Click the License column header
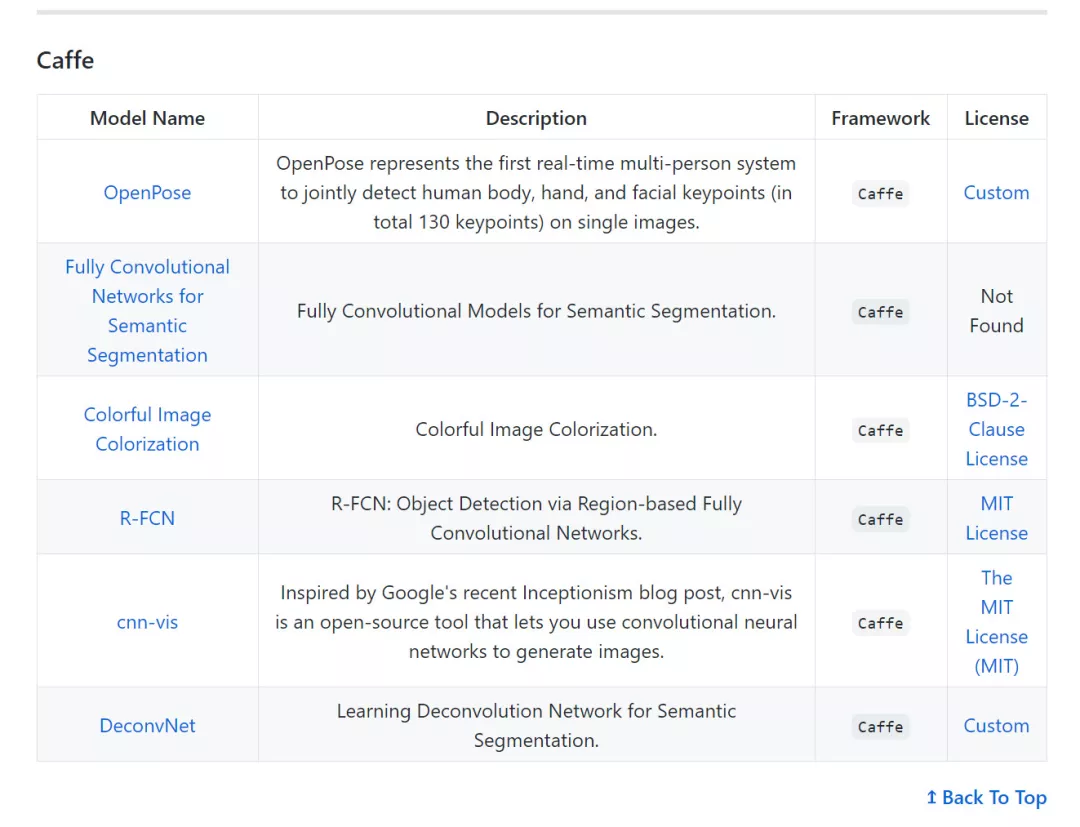 [x=996, y=118]
